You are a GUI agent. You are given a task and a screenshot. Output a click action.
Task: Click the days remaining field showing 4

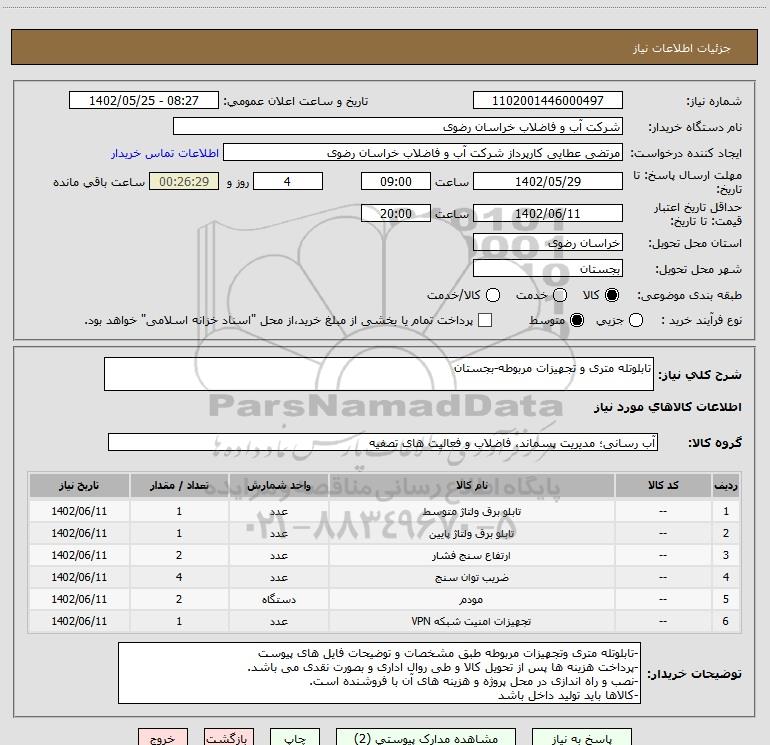(288, 181)
